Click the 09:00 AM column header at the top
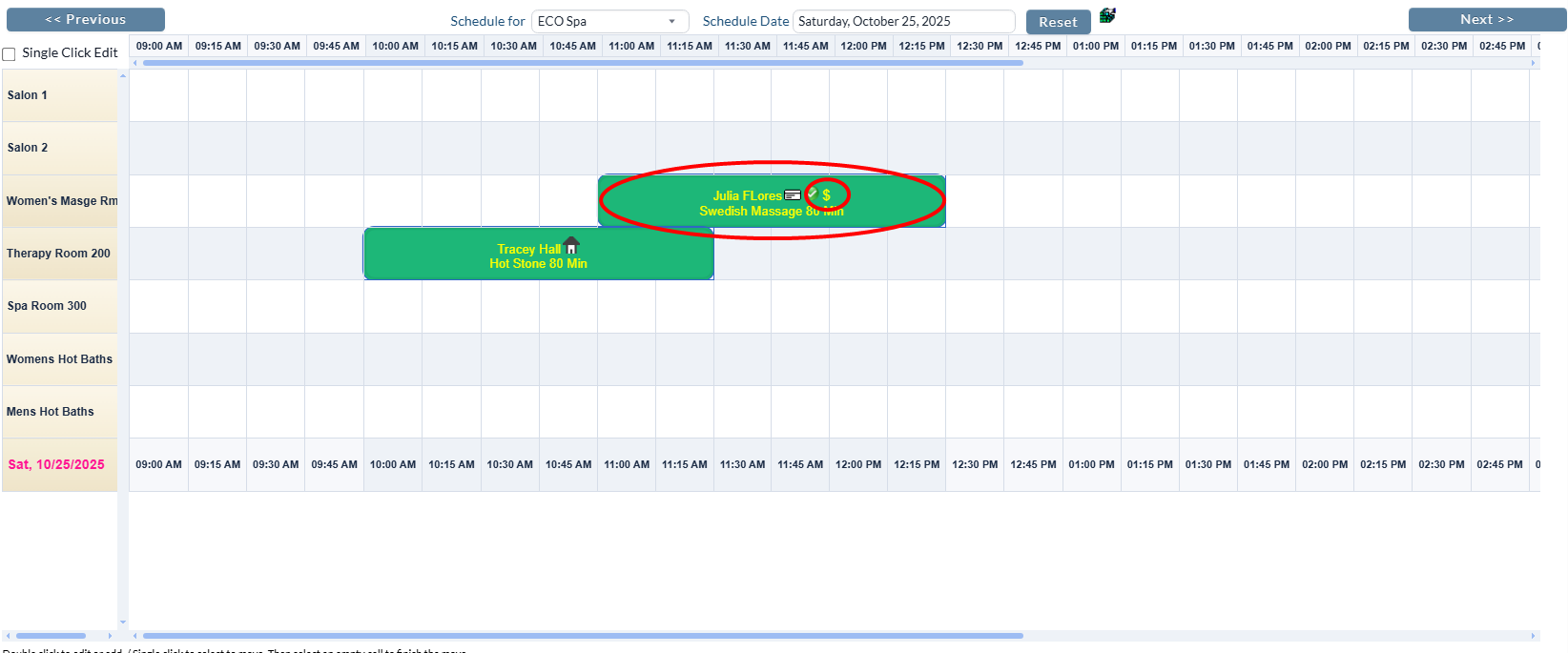The height and width of the screenshot is (653, 1568). [x=159, y=46]
